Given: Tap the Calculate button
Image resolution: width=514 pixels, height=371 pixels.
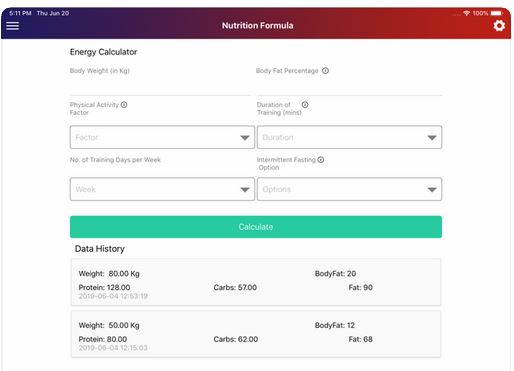Looking at the screenshot, I should click(x=256, y=227).
